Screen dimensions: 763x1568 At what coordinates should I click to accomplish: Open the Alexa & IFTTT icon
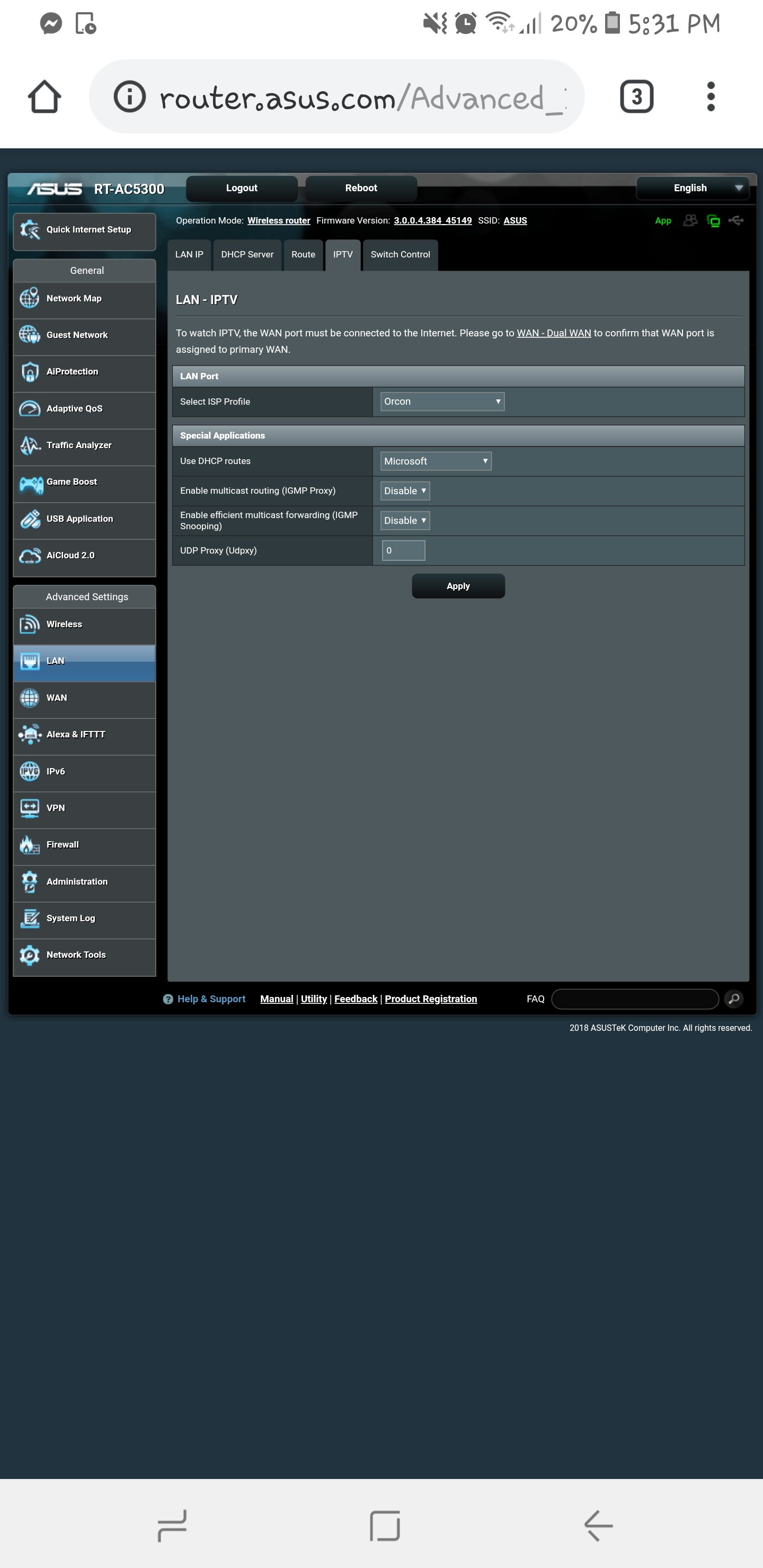(x=29, y=735)
